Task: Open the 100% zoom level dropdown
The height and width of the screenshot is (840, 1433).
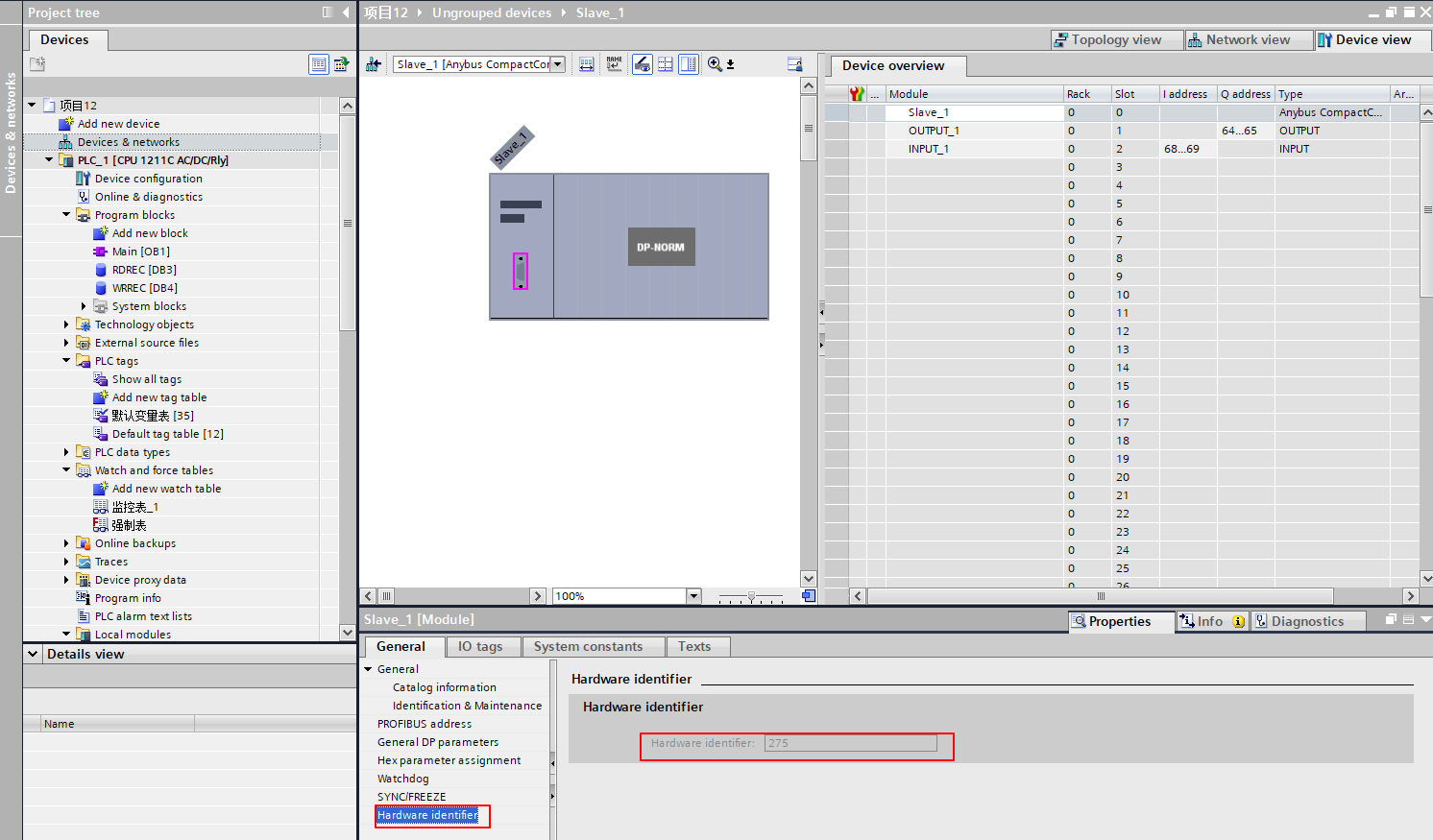Action: 693,596
